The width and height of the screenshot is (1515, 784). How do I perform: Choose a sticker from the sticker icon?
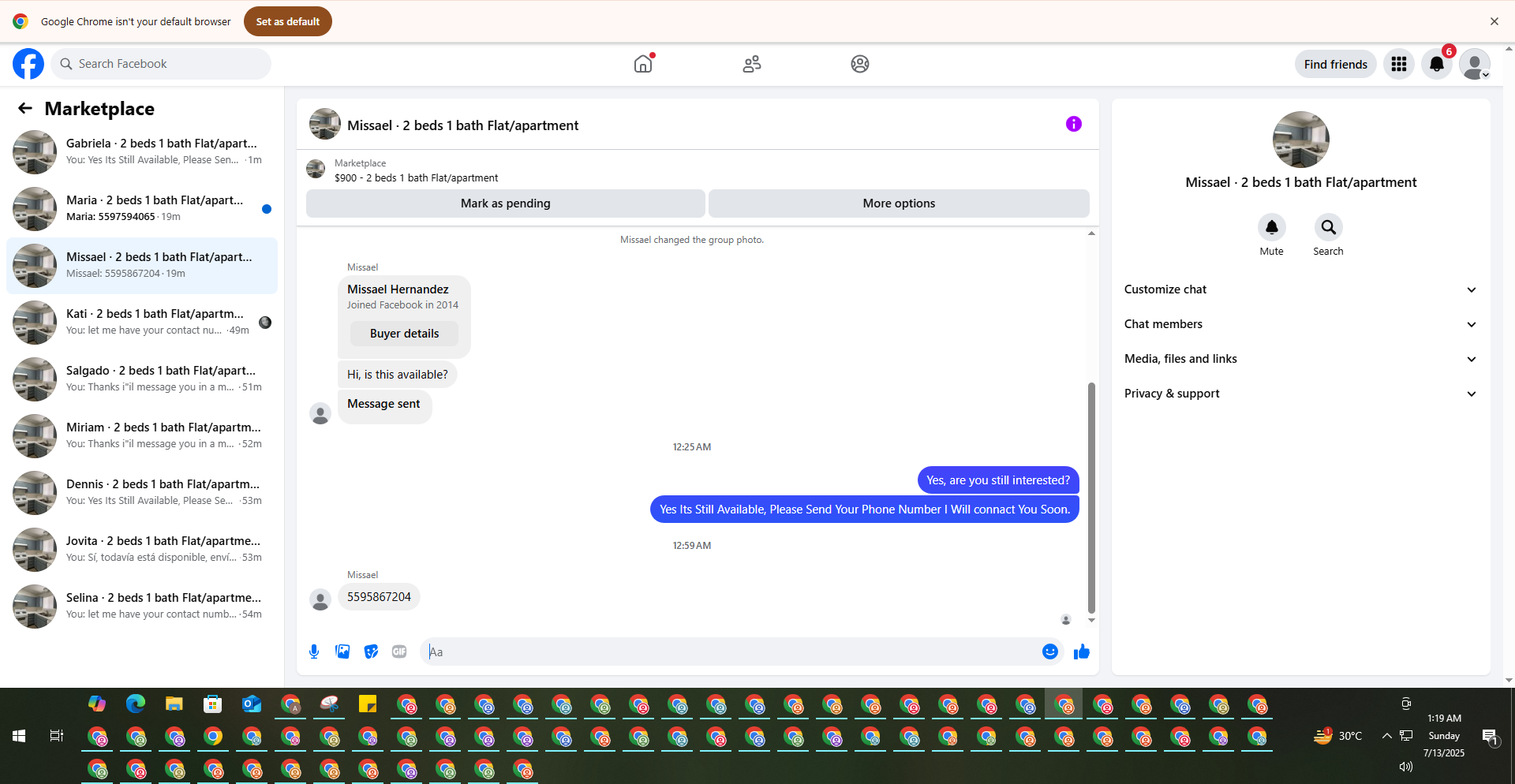tap(371, 651)
